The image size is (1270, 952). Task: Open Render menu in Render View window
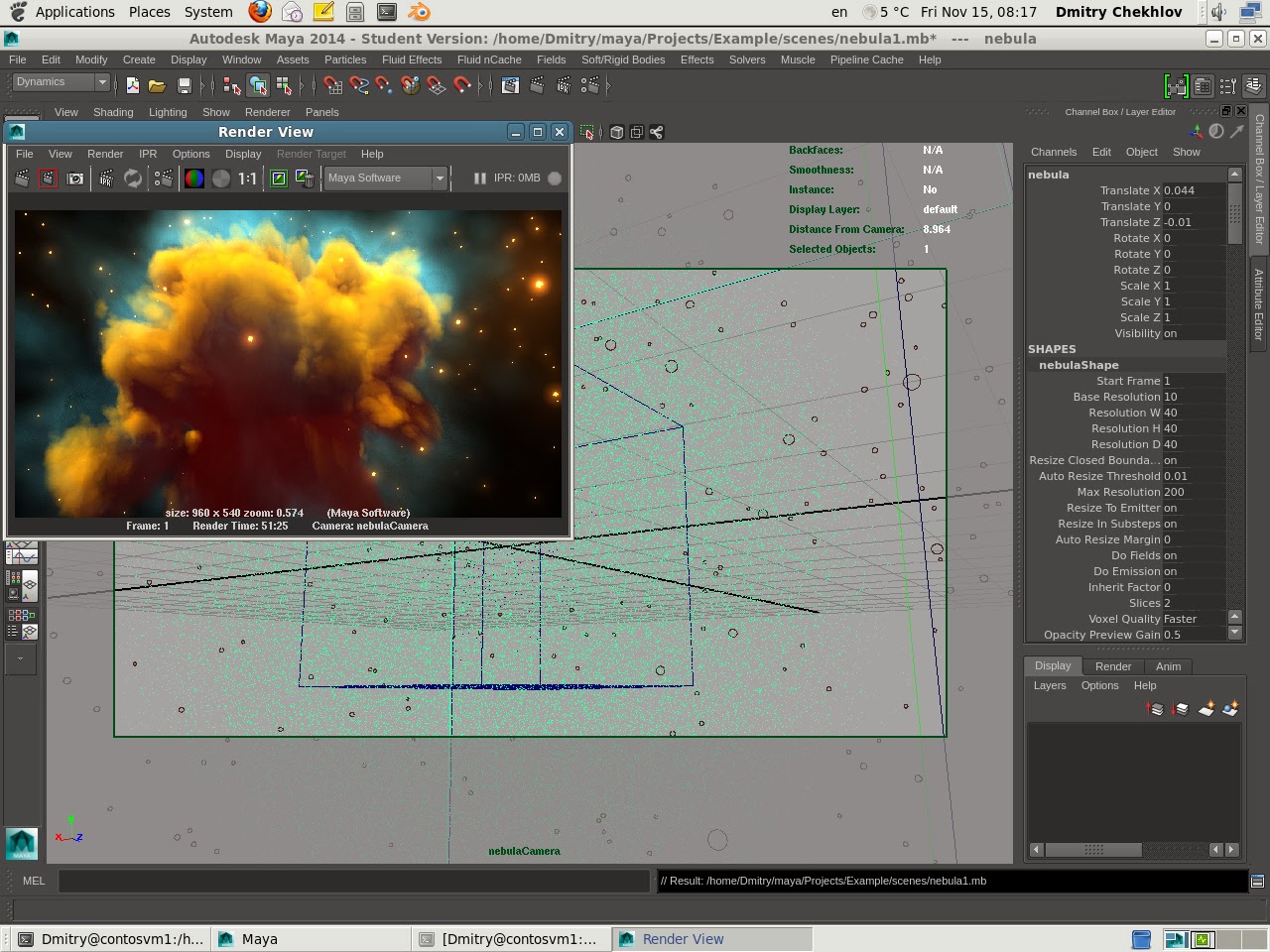[105, 154]
